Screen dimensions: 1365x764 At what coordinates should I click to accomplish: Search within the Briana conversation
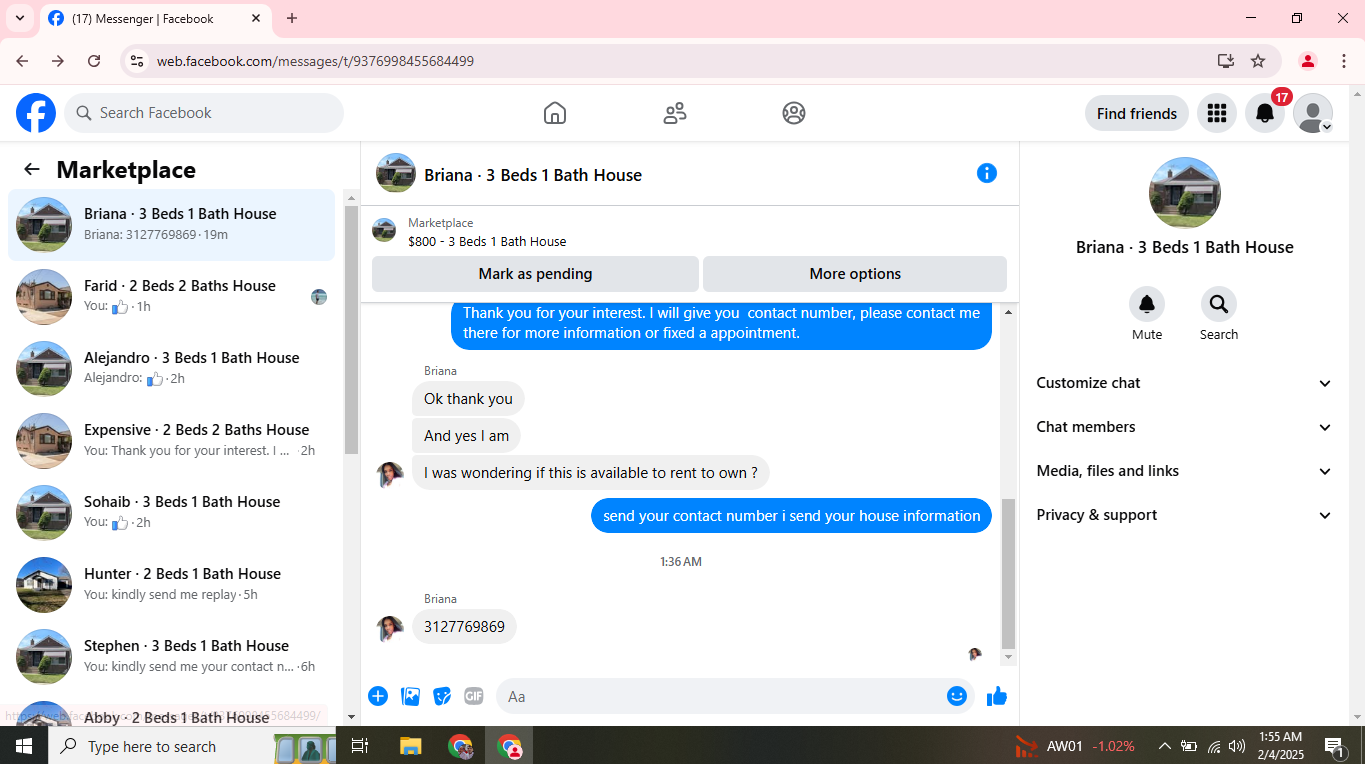[1219, 304]
